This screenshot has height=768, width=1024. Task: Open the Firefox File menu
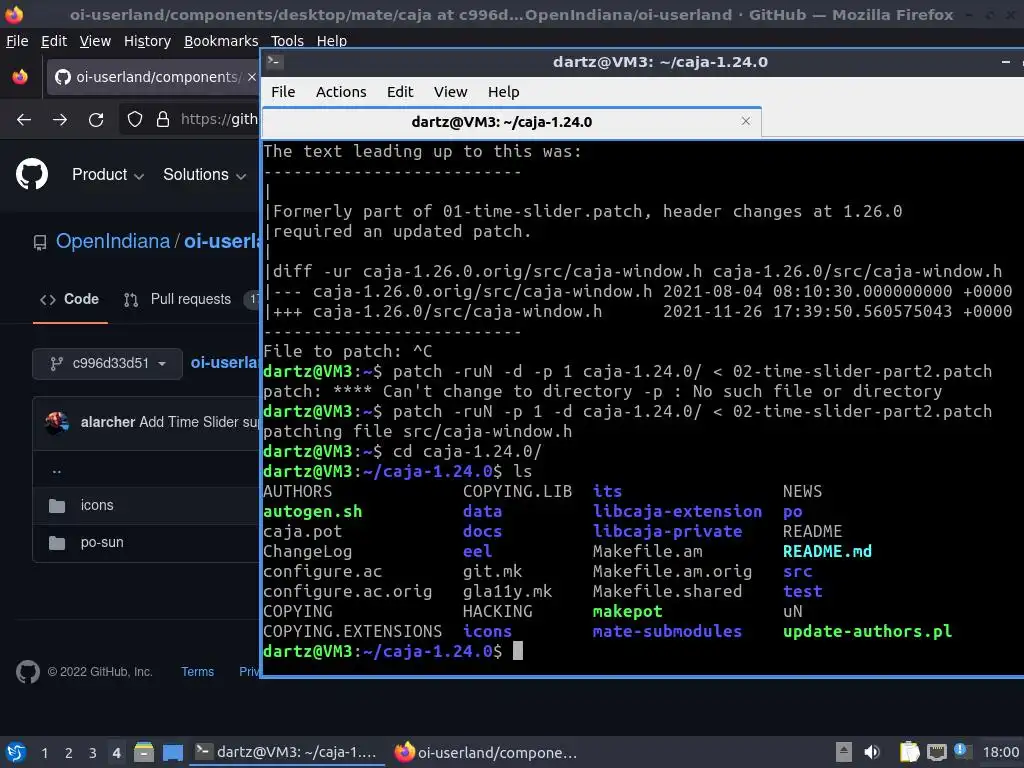tap(17, 41)
